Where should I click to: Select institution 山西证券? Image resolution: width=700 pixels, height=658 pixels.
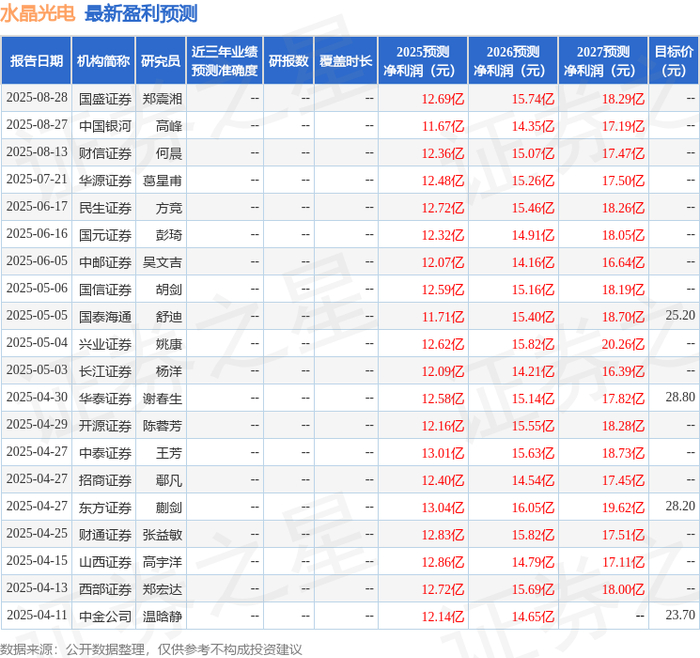point(105,562)
